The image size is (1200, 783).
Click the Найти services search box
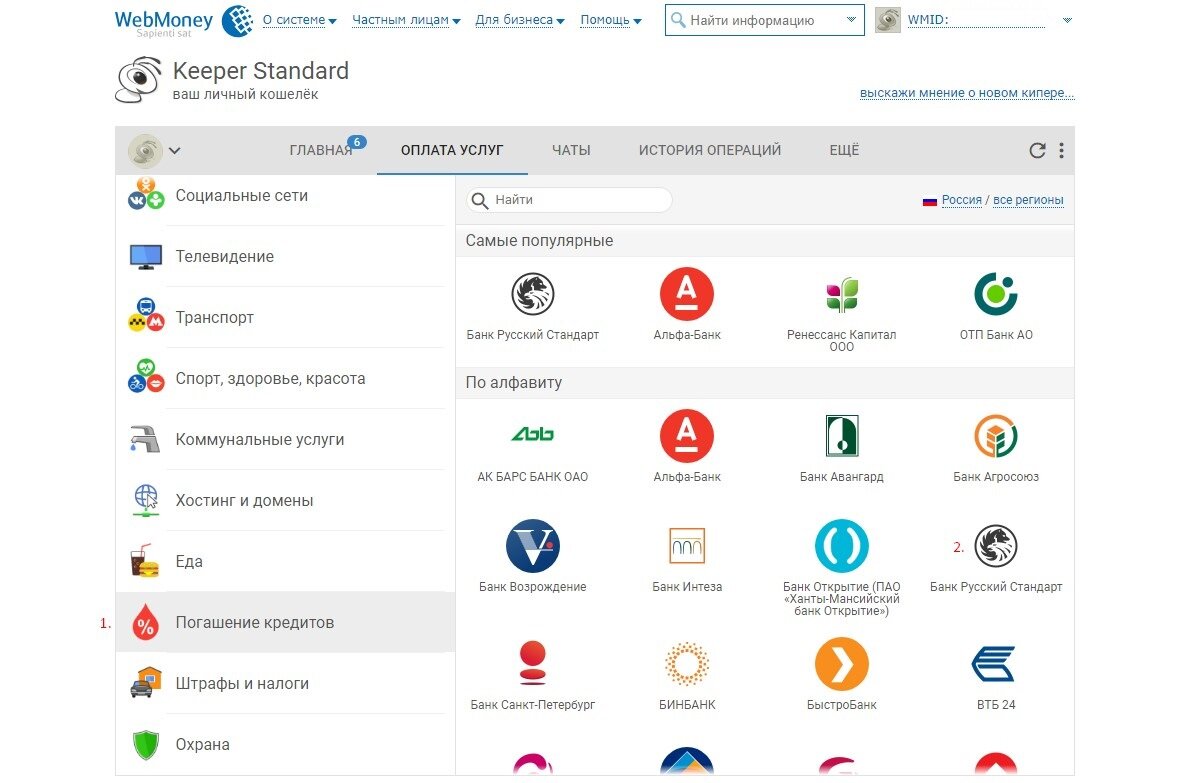569,200
